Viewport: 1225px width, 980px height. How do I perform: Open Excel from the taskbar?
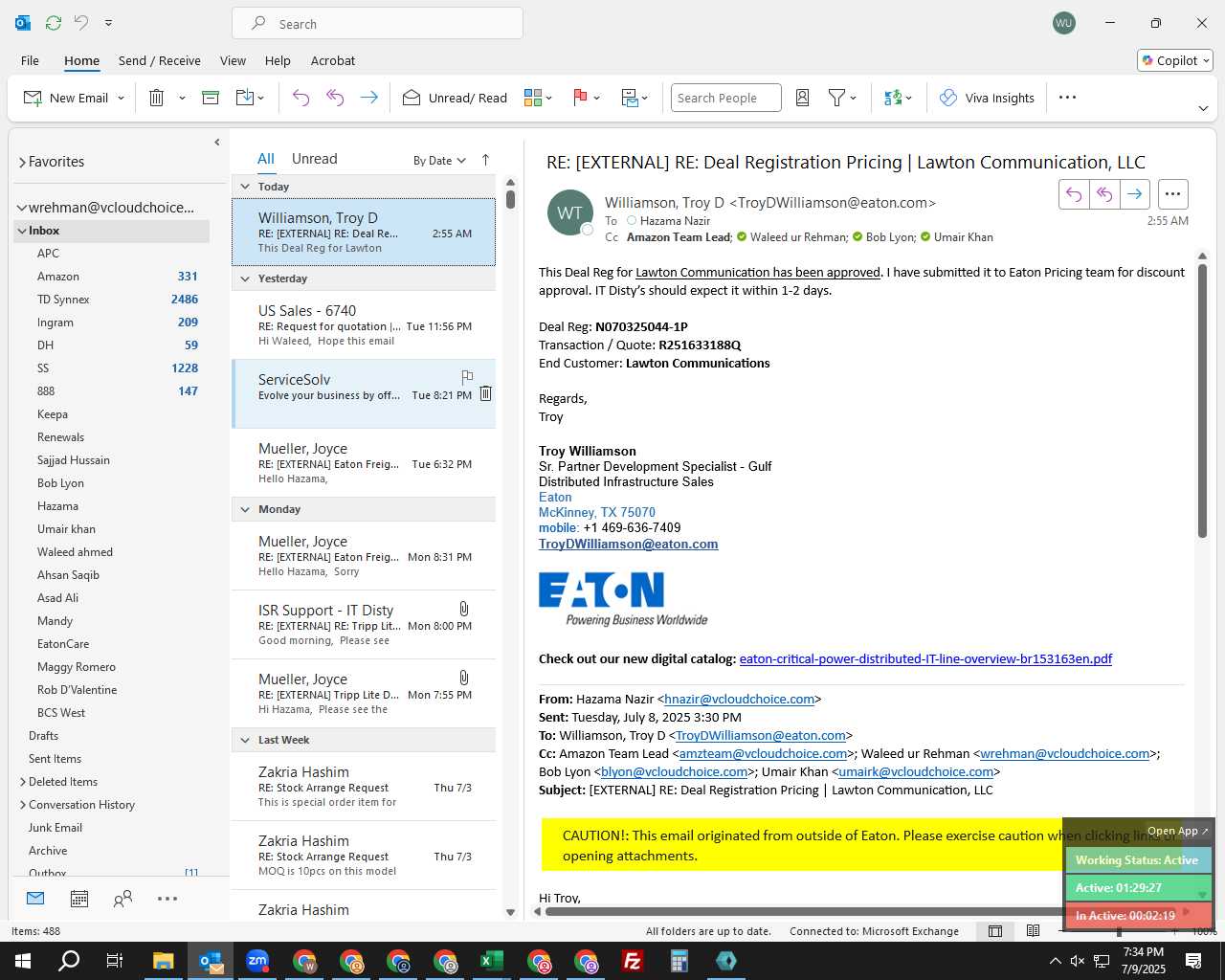[492, 961]
